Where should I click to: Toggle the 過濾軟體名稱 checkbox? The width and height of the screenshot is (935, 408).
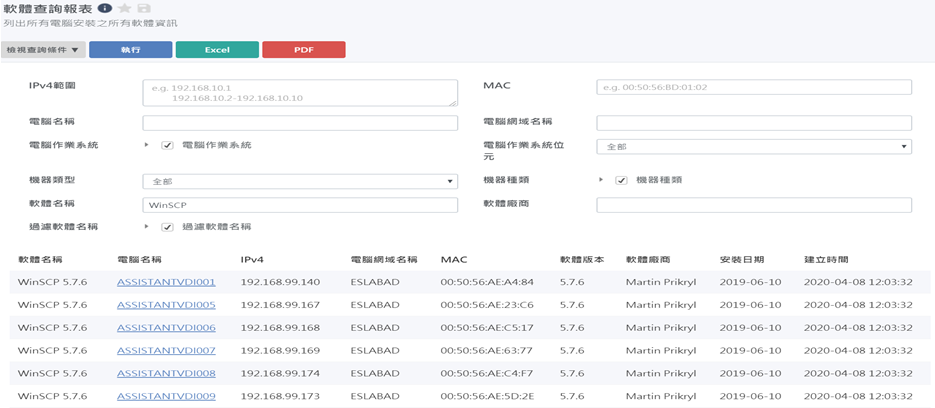(168, 227)
